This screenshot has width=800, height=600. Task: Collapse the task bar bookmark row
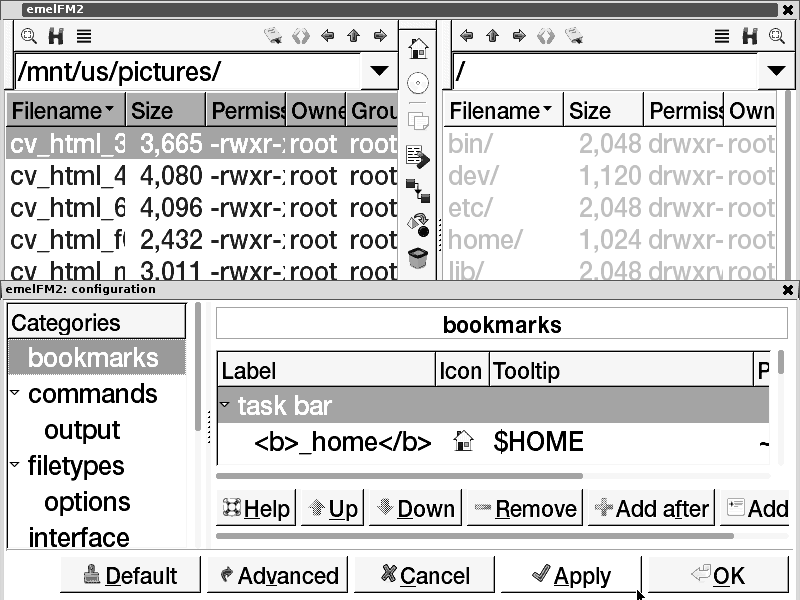tap(224, 405)
